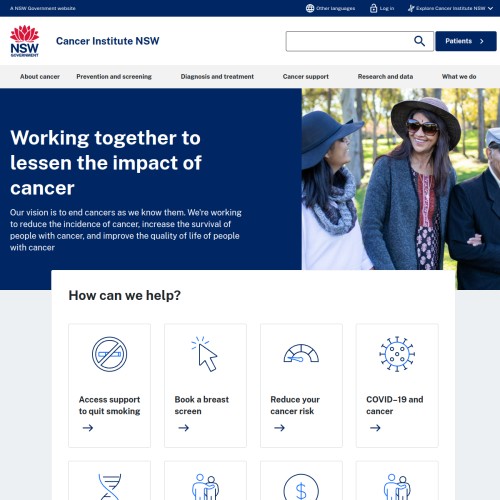500x500 pixels.
Task: Click the globe Other languages icon
Action: pos(310,8)
